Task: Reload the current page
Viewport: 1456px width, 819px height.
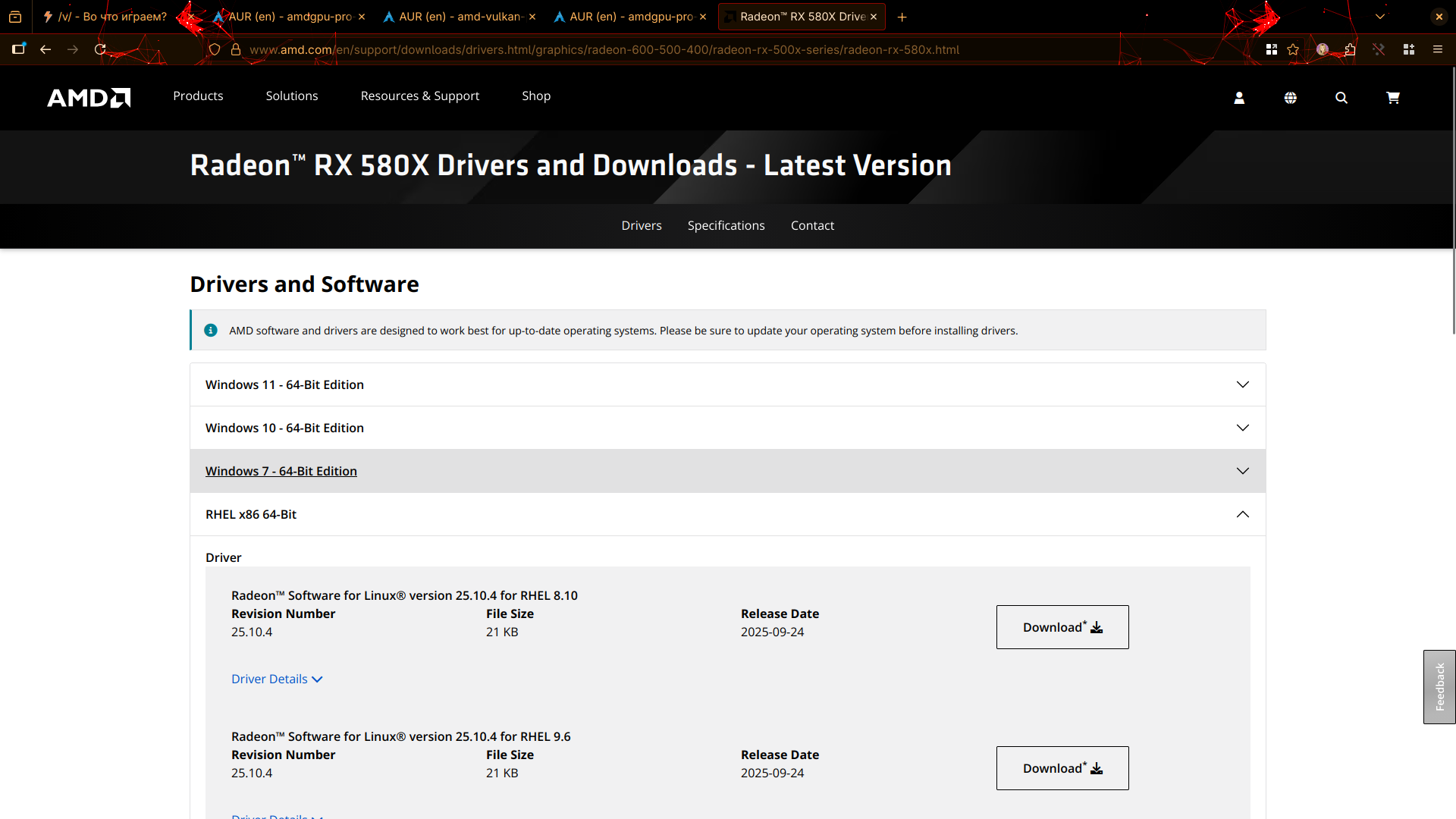Action: [x=100, y=49]
